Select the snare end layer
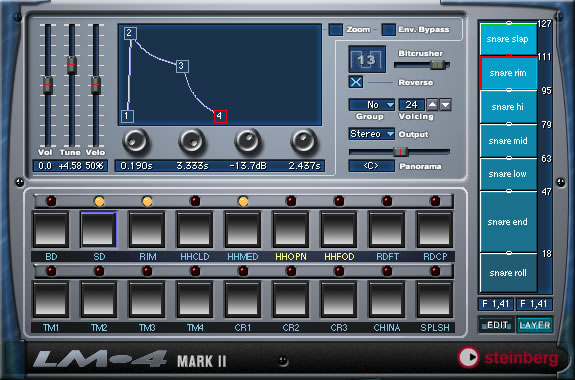575x380 pixels. (508, 222)
